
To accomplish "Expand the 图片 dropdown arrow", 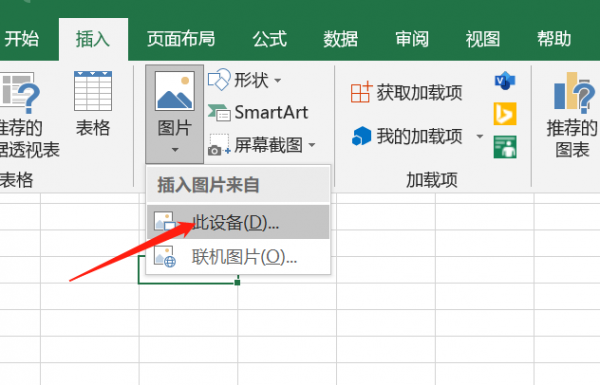I will click(175, 150).
